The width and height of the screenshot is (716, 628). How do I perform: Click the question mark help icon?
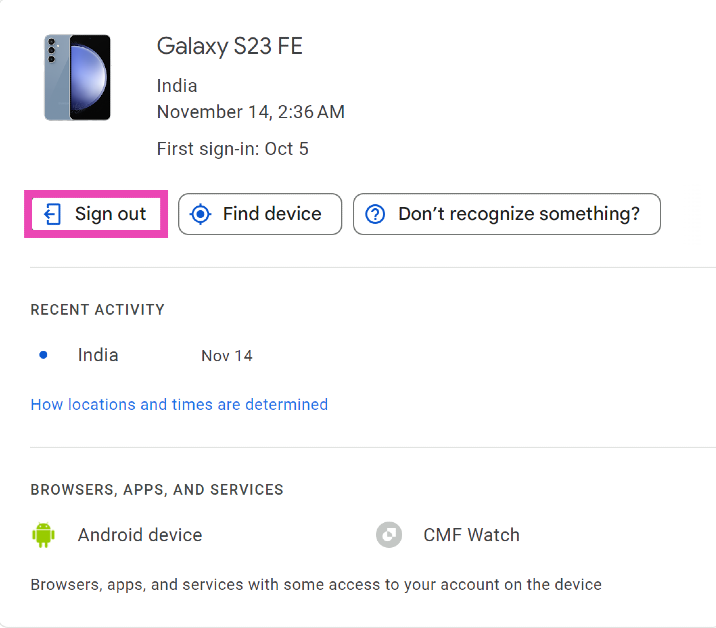[x=375, y=214]
